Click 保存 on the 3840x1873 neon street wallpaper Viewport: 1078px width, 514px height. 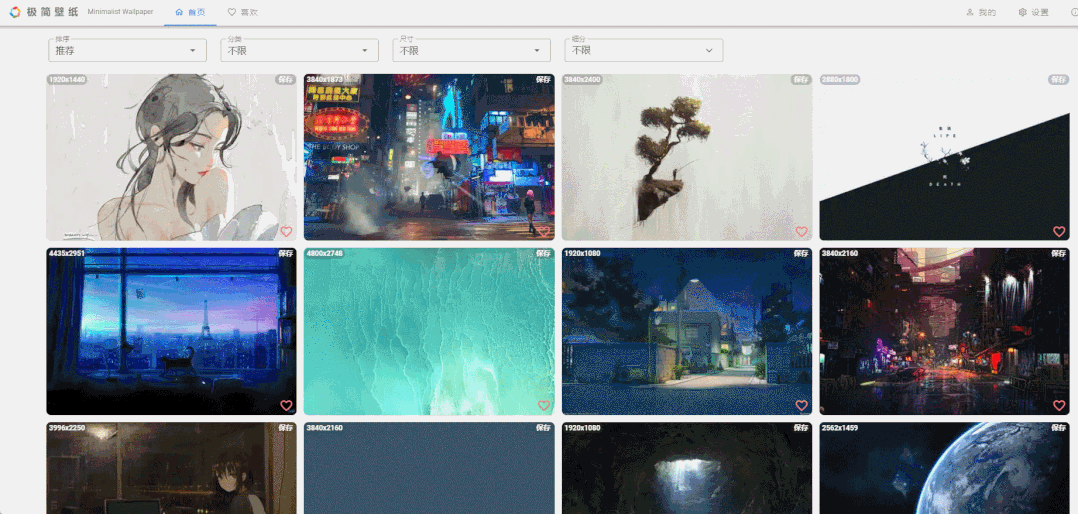click(543, 80)
